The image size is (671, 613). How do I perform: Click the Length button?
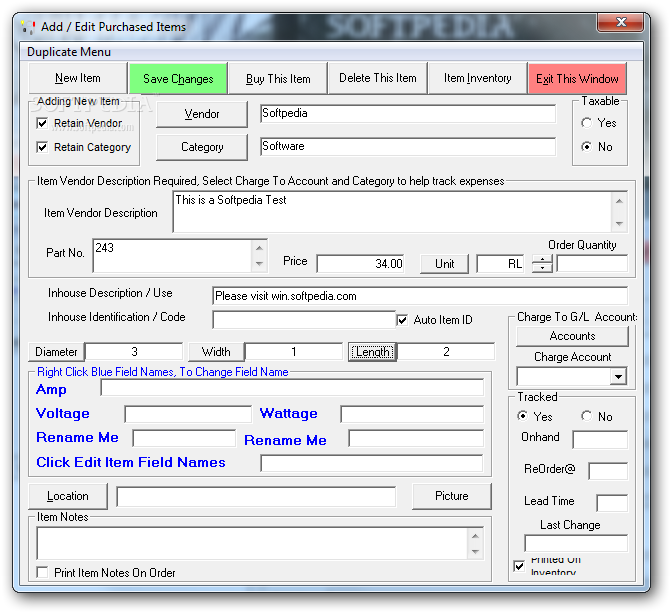372,352
